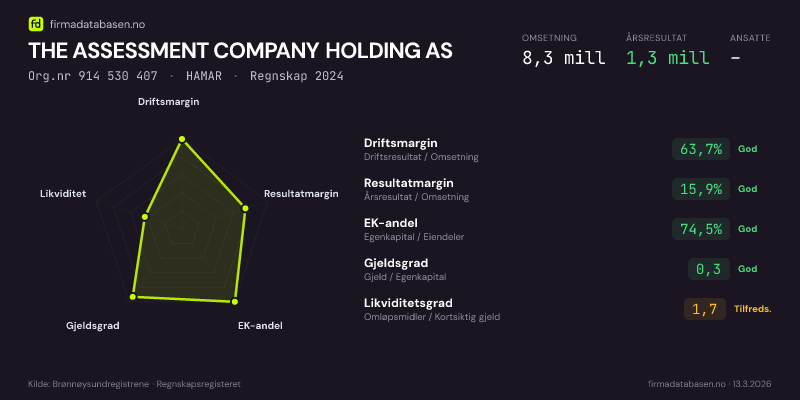Screen dimensions: 800x400
Task: Click the 74,5% EK-andel value badge
Action: [x=700, y=229]
